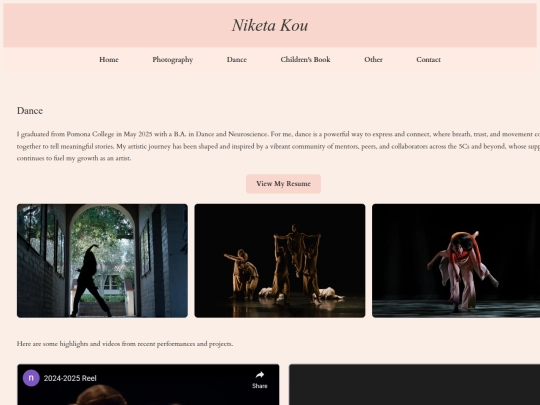Viewport: 540px width, 405px height.
Task: Select the Dance menu item
Action: pos(237,60)
